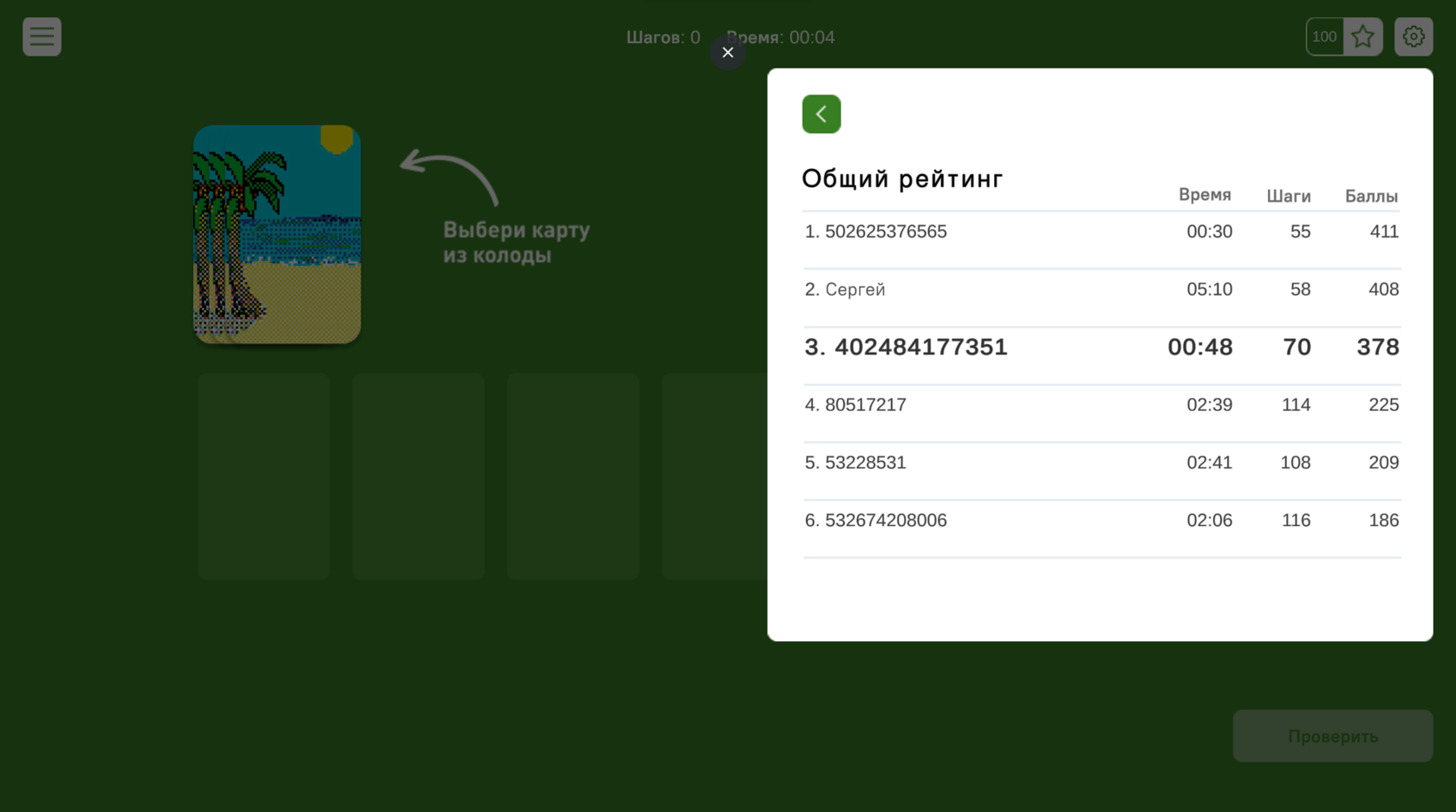Viewport: 1456px width, 812px height.
Task: Pick a card from the palm tree deck
Action: tap(277, 234)
